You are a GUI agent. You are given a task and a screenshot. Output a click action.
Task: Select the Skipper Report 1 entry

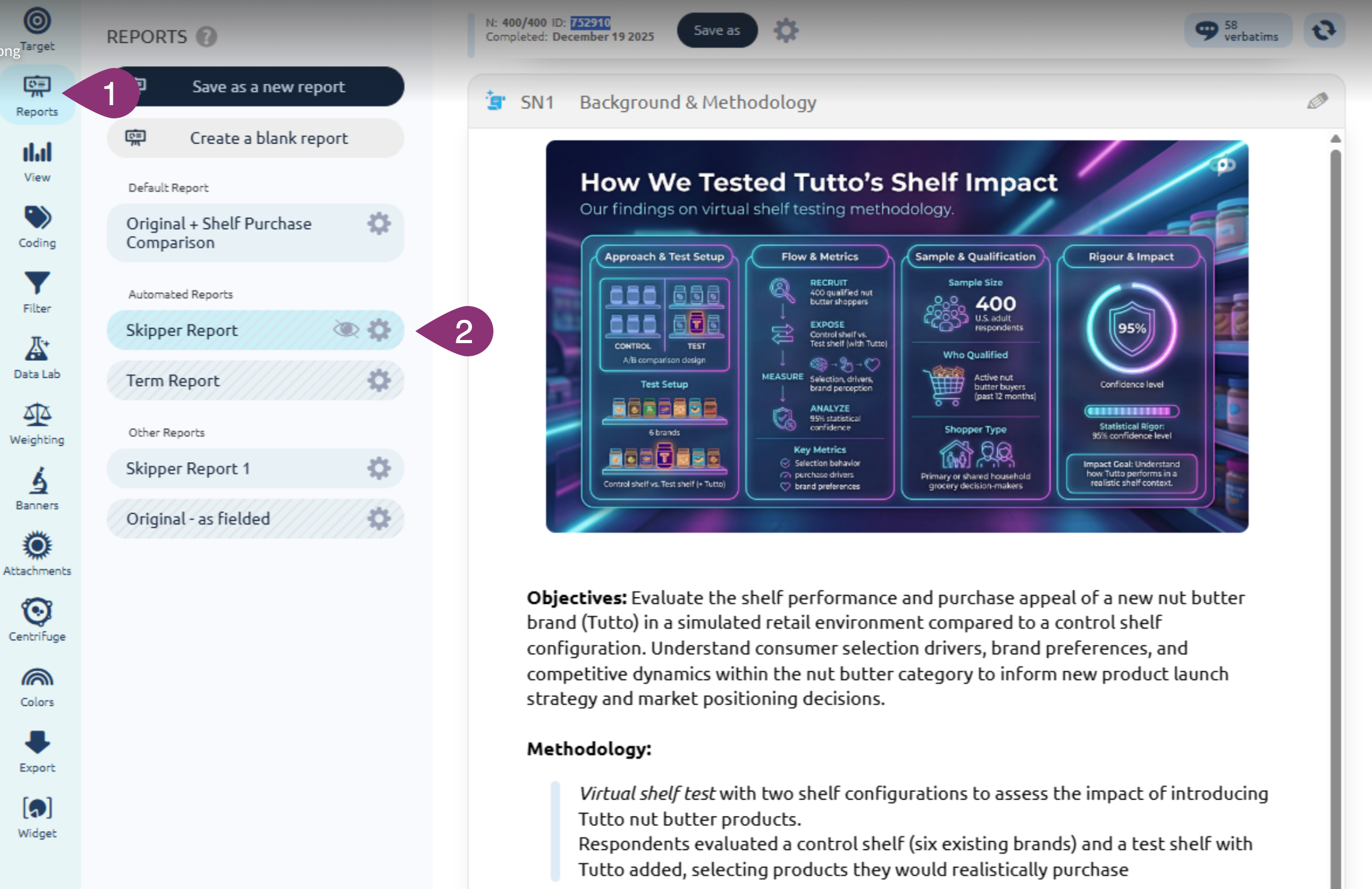pos(256,468)
